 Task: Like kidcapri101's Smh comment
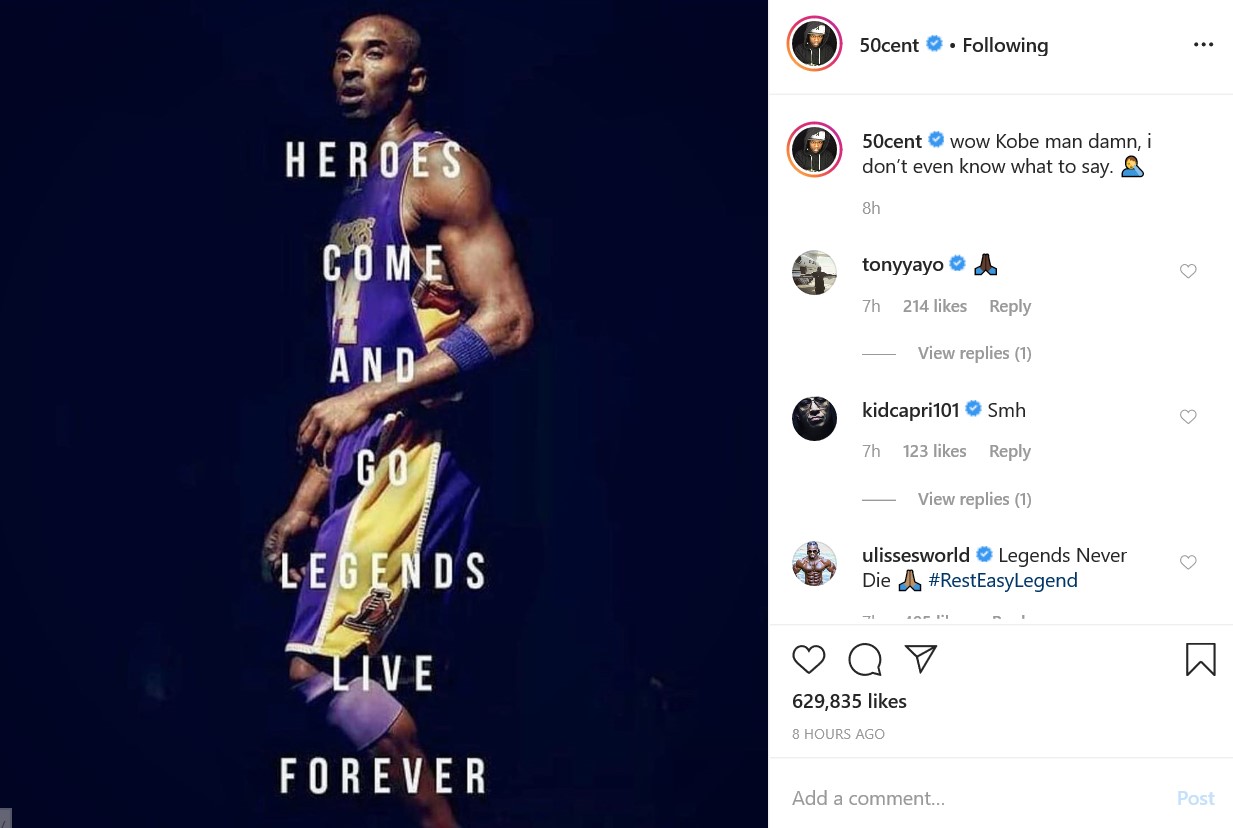coord(1188,417)
